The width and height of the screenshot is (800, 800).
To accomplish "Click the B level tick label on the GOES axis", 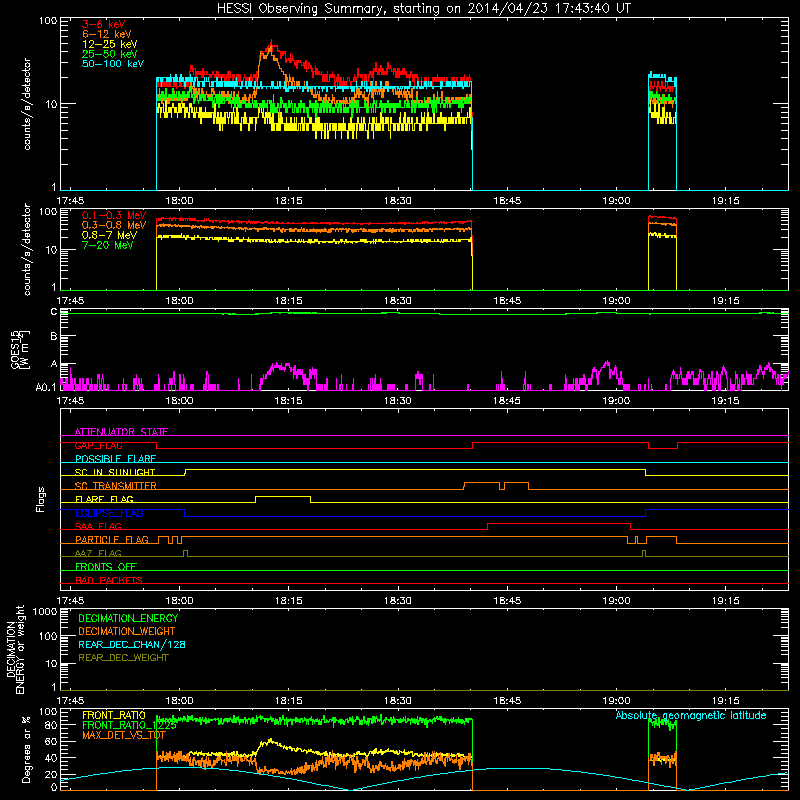I will [x=54, y=337].
